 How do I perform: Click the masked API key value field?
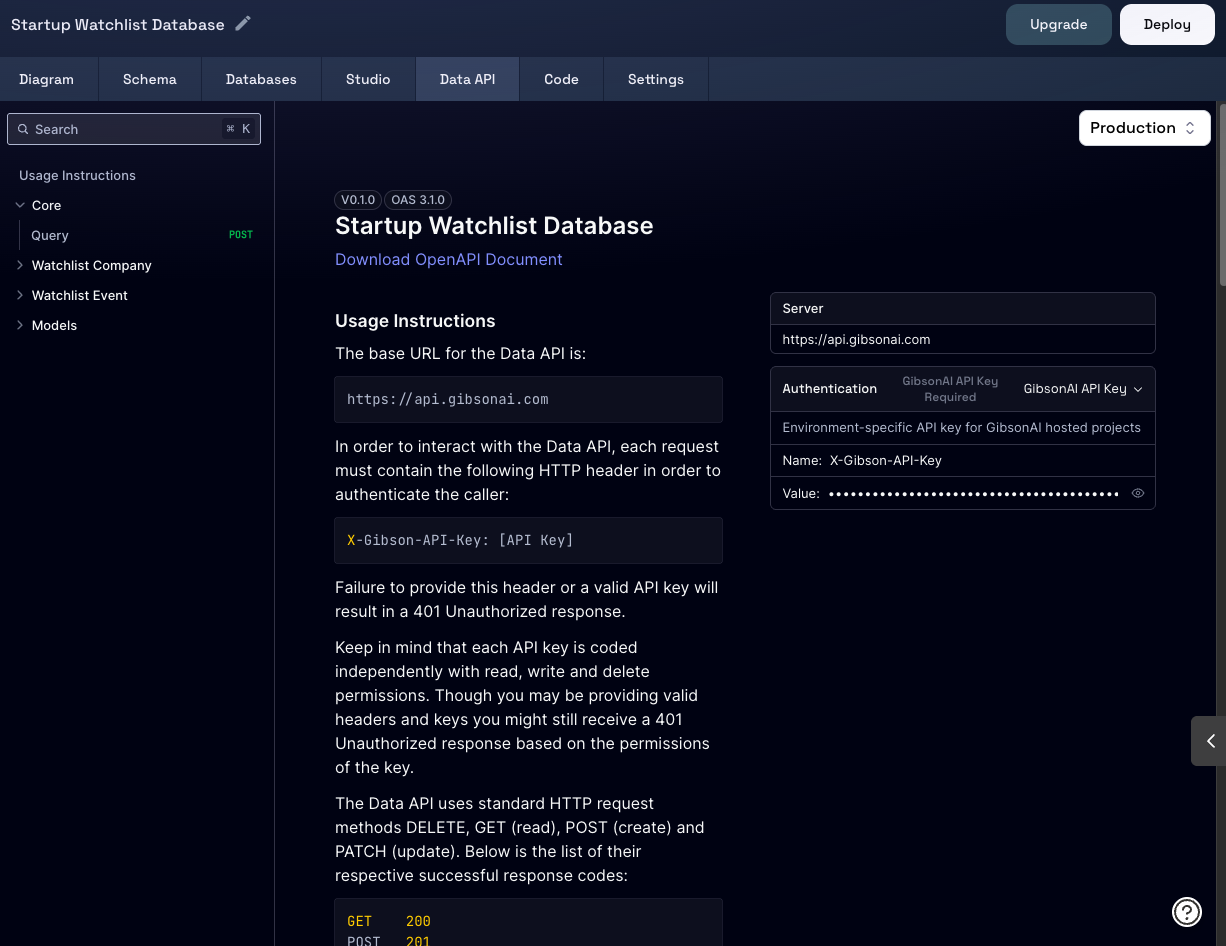pyautogui.click(x=973, y=493)
